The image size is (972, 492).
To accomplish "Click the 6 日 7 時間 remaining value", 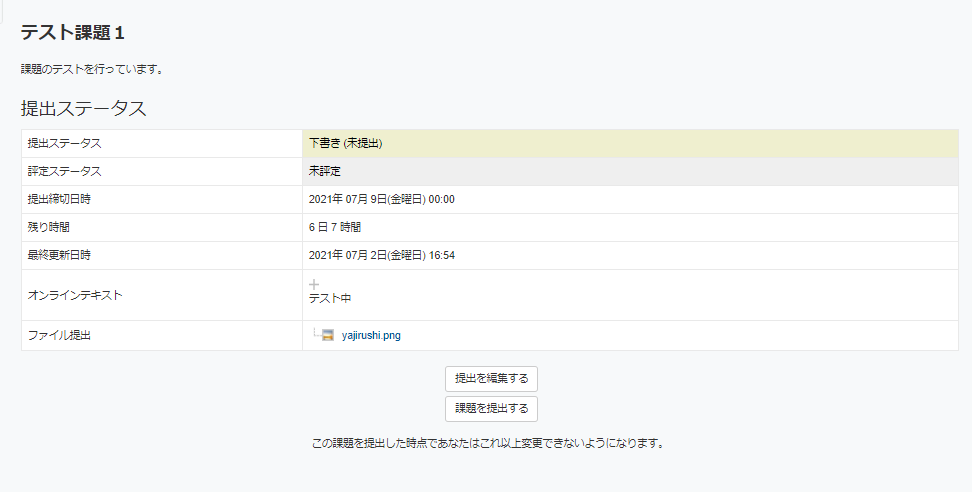I will [334, 227].
